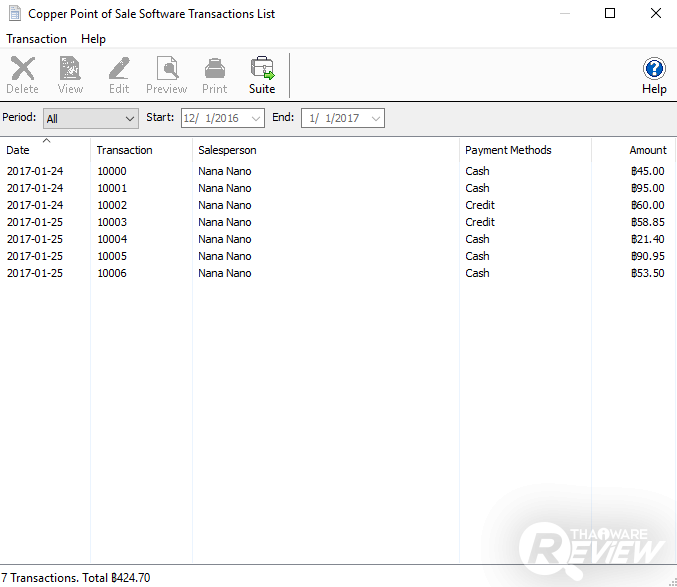Click Nana Nano in transaction 10005's row

tap(225, 256)
